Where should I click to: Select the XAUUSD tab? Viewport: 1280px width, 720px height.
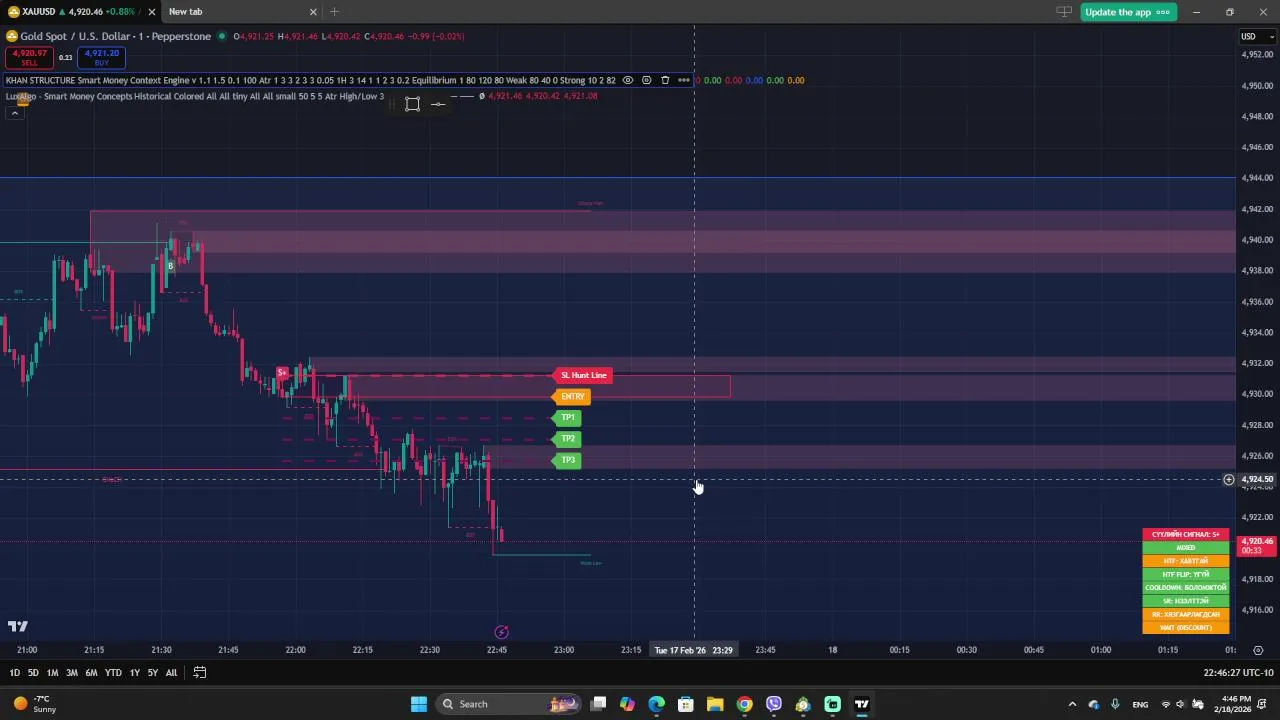[78, 12]
